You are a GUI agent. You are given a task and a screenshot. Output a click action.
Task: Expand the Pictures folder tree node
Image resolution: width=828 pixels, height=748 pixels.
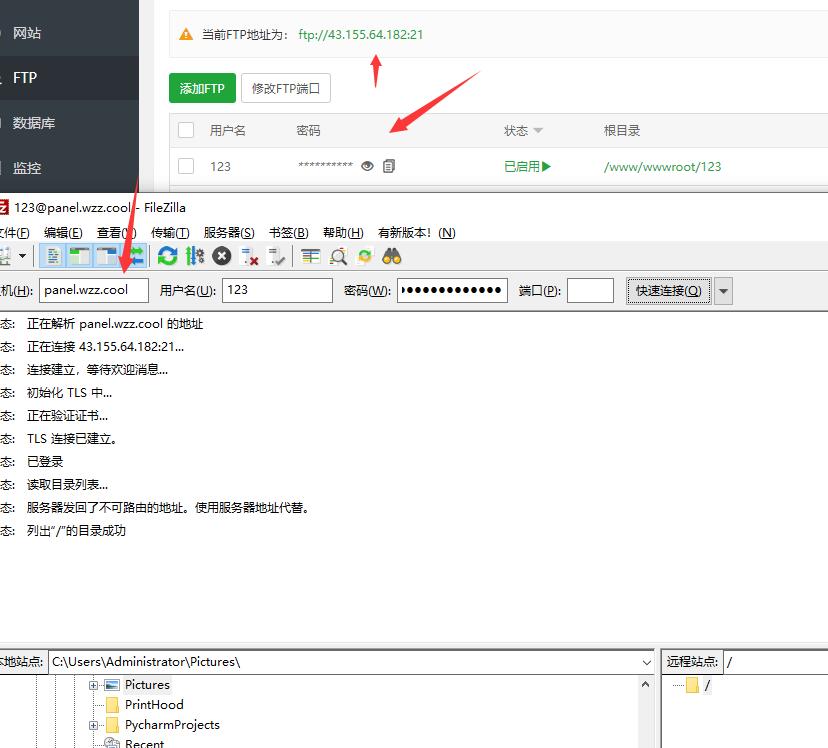click(93, 685)
